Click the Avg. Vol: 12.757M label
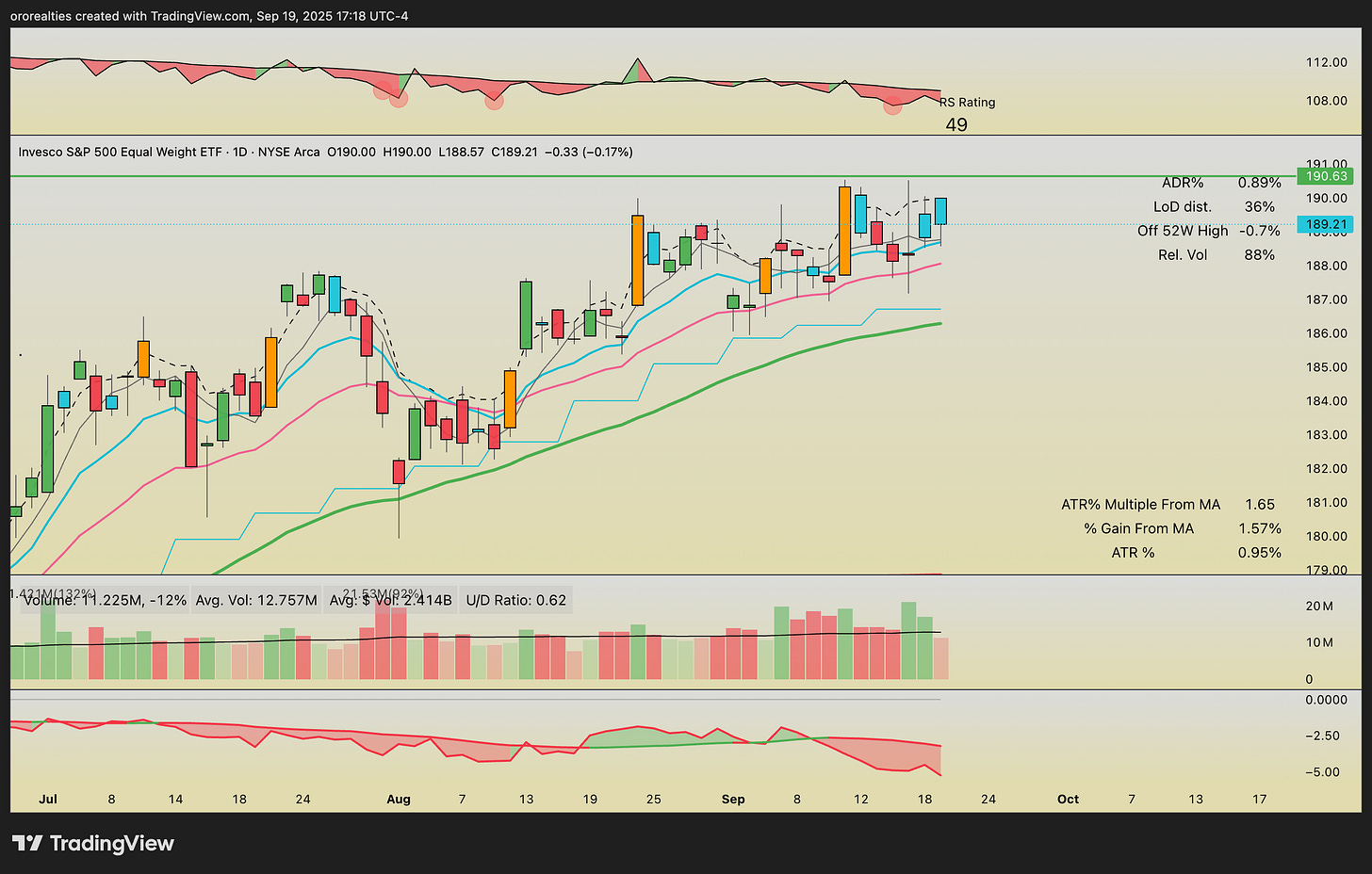This screenshot has height=874, width=1372. tap(256, 600)
